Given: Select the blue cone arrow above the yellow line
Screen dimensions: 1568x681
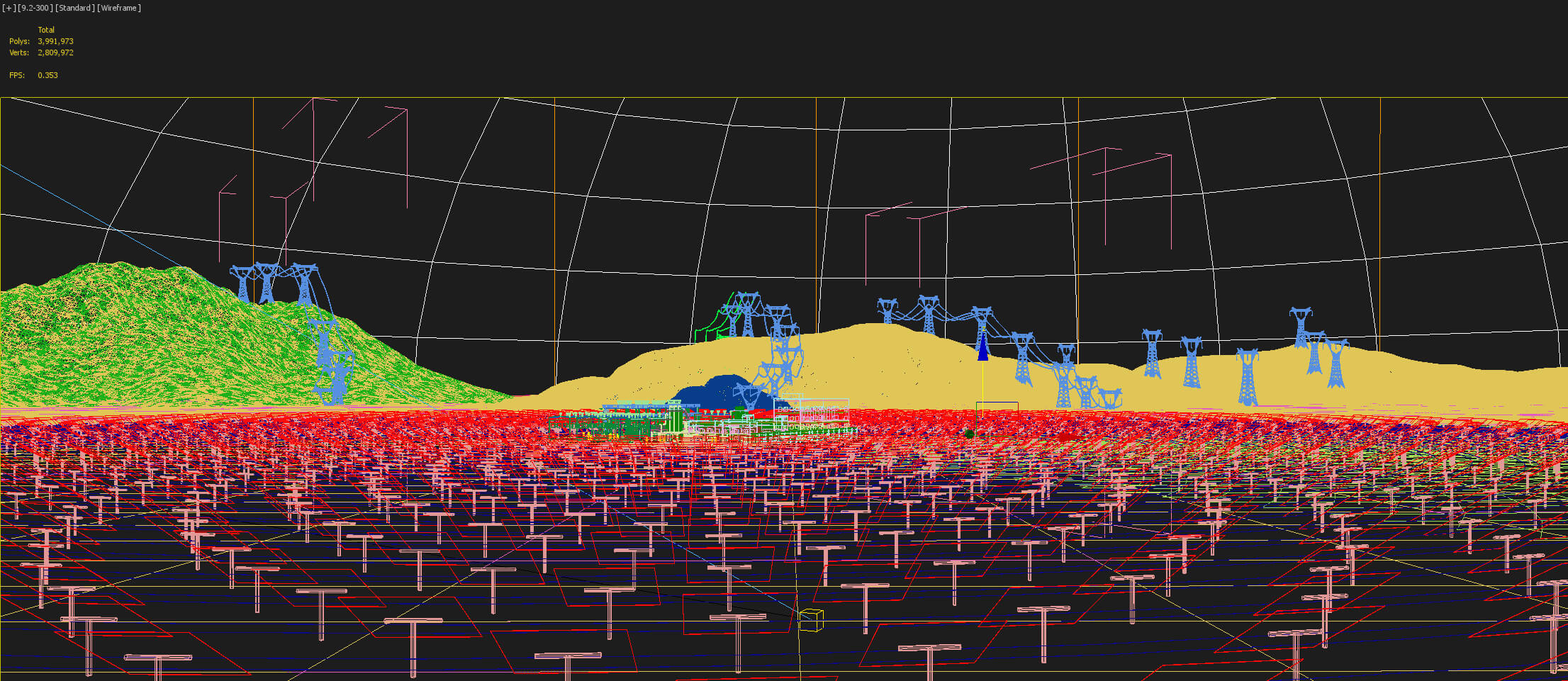Looking at the screenshot, I should pos(982,347).
